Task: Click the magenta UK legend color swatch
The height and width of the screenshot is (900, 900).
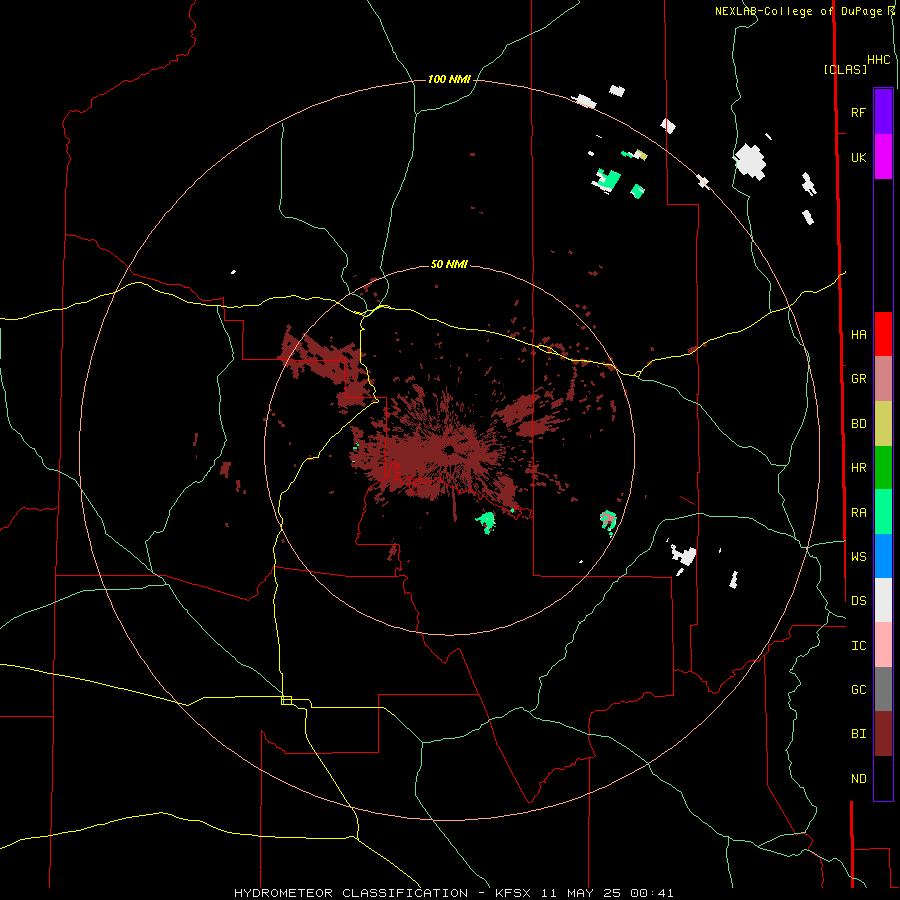Action: point(883,157)
